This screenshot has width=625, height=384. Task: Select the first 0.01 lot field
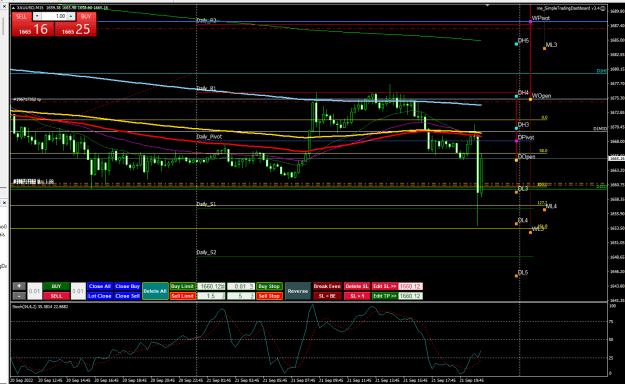(35, 291)
